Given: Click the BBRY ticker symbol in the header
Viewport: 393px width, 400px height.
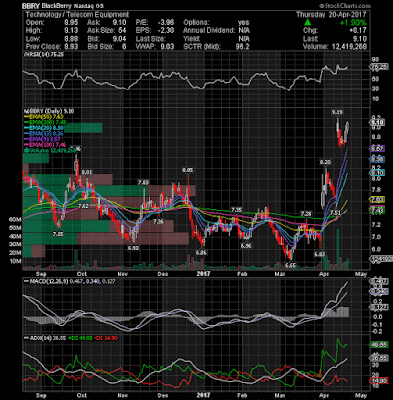Looking at the screenshot, I should coord(31,6).
